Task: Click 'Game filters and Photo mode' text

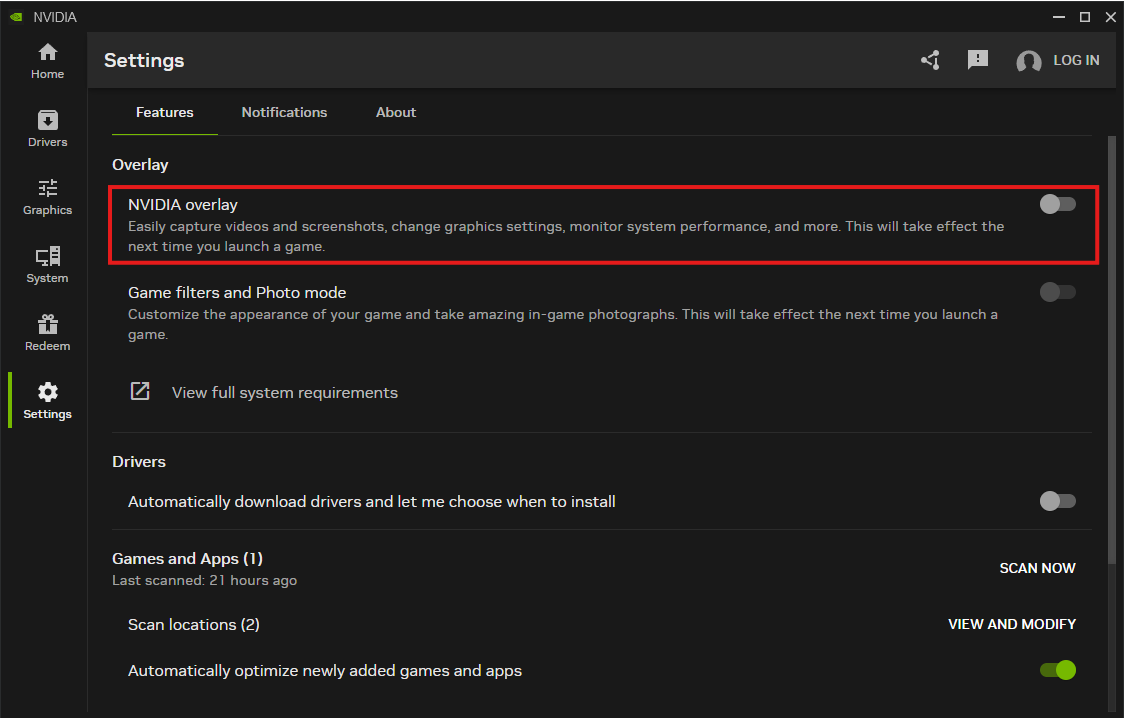Action: (x=237, y=292)
